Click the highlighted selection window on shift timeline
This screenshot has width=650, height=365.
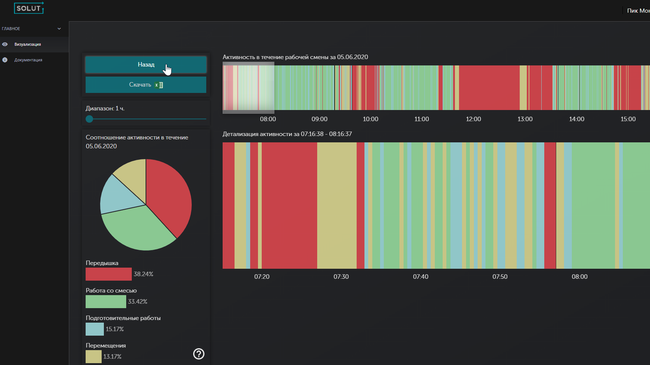[x=248, y=88]
